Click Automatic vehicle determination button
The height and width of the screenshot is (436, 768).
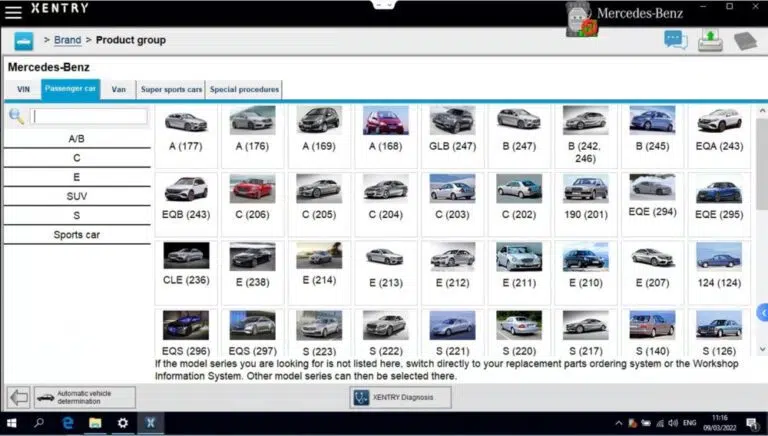(x=85, y=397)
